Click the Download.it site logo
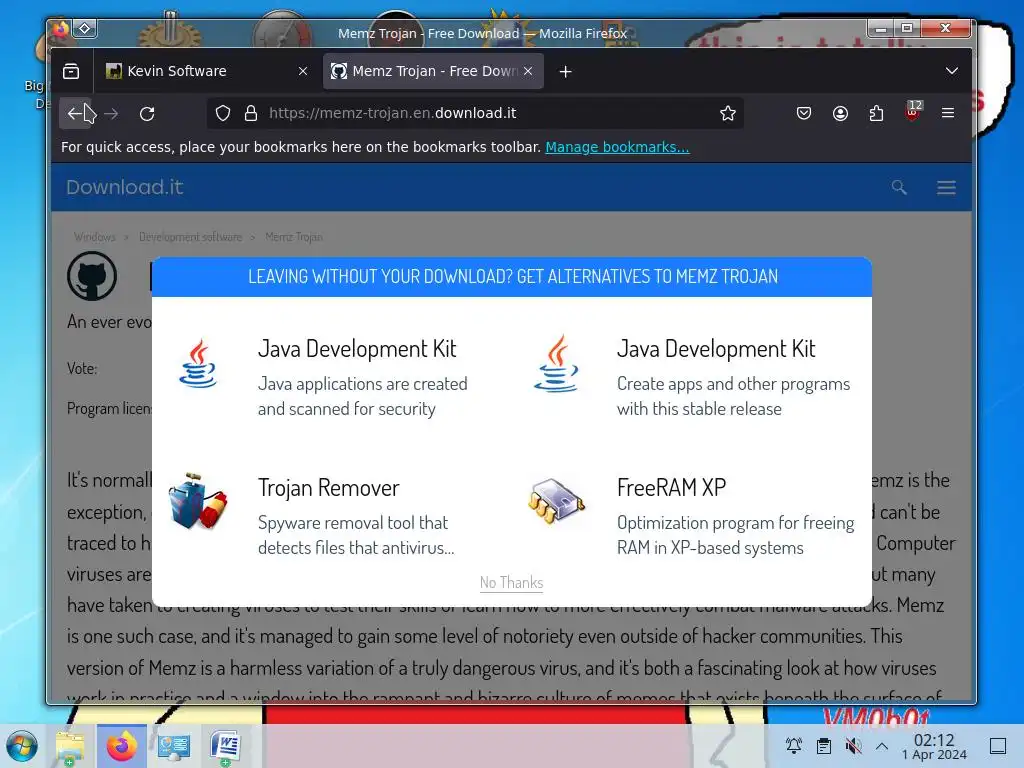 (125, 187)
